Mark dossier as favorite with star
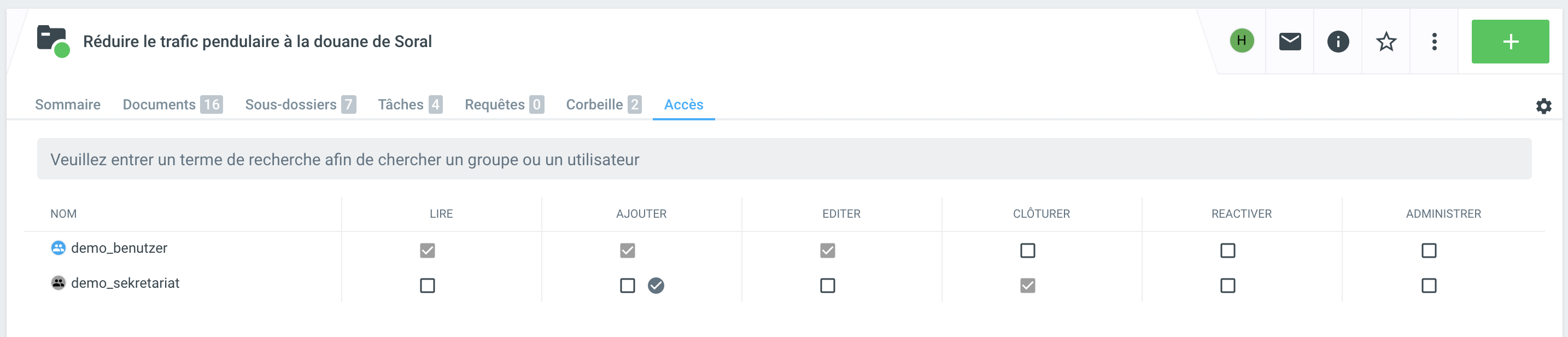Viewport: 1568px width, 337px height. tap(1385, 42)
